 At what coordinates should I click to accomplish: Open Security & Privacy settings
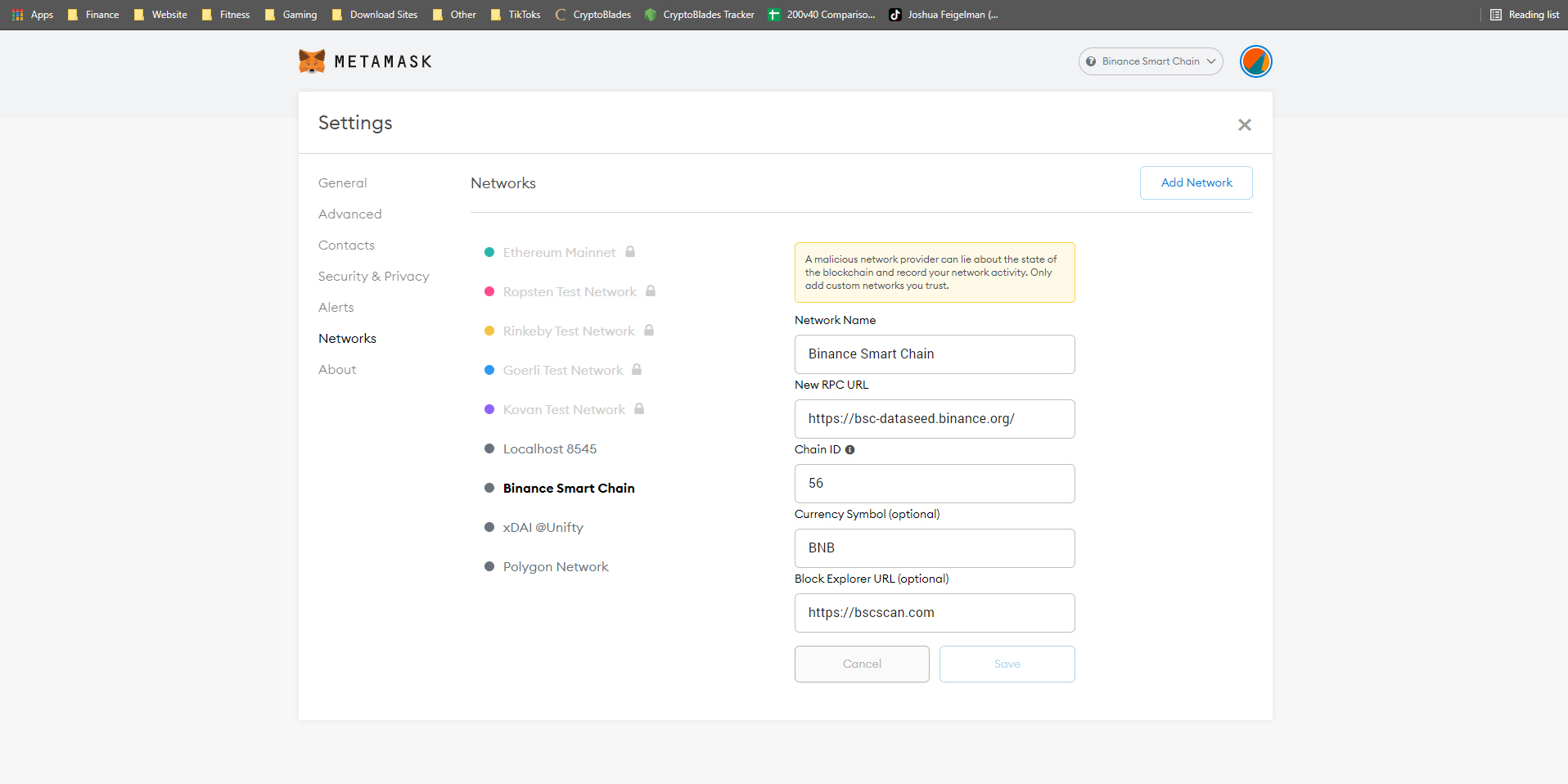373,276
